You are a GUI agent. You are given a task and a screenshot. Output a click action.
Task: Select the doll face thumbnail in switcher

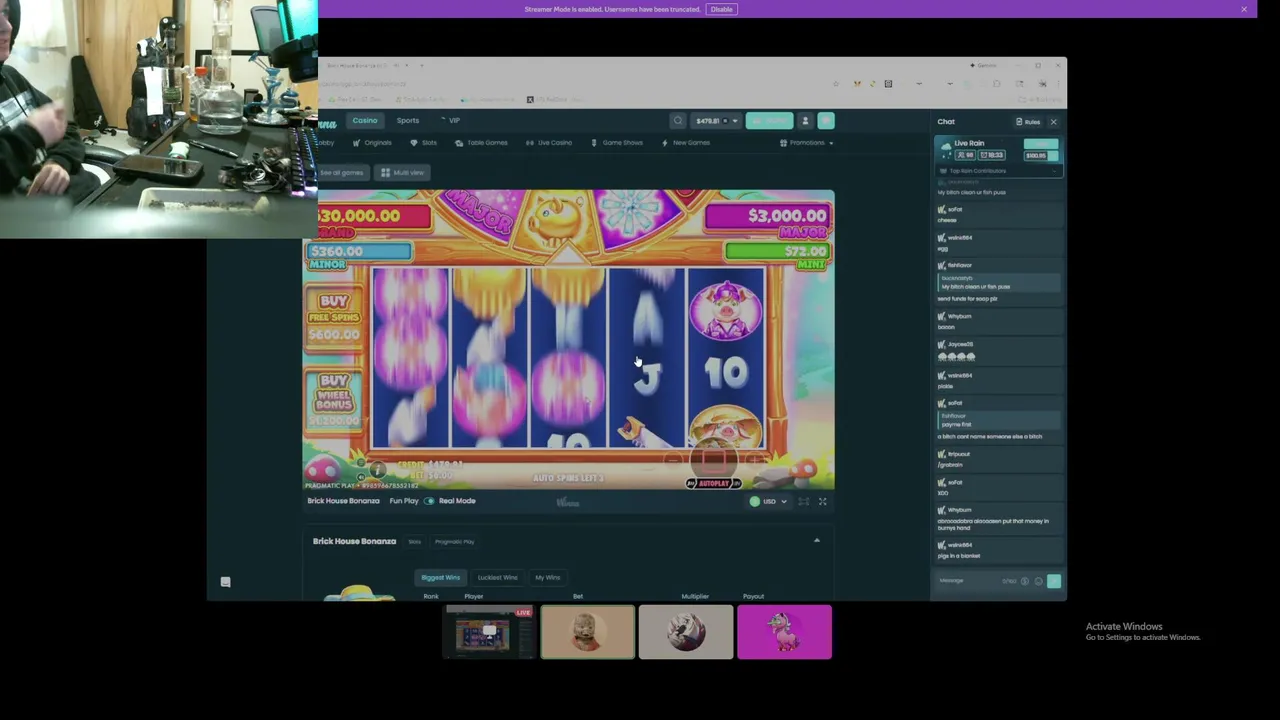coord(588,632)
